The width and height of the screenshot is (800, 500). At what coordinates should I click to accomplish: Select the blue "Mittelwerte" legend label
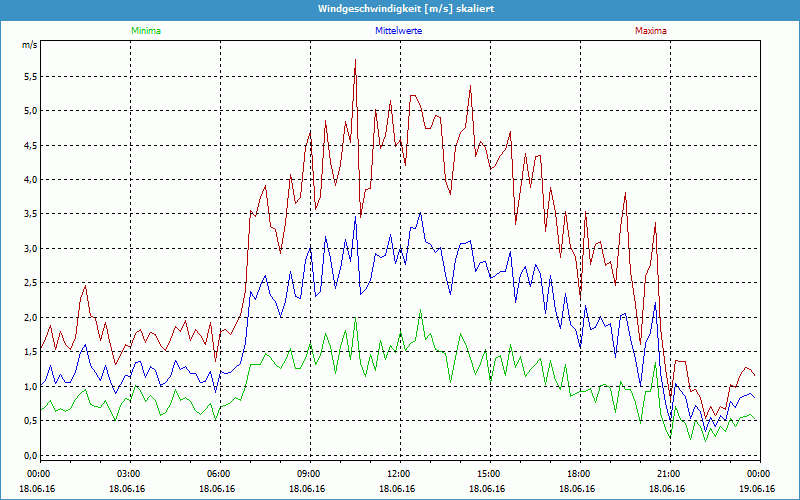[x=398, y=31]
